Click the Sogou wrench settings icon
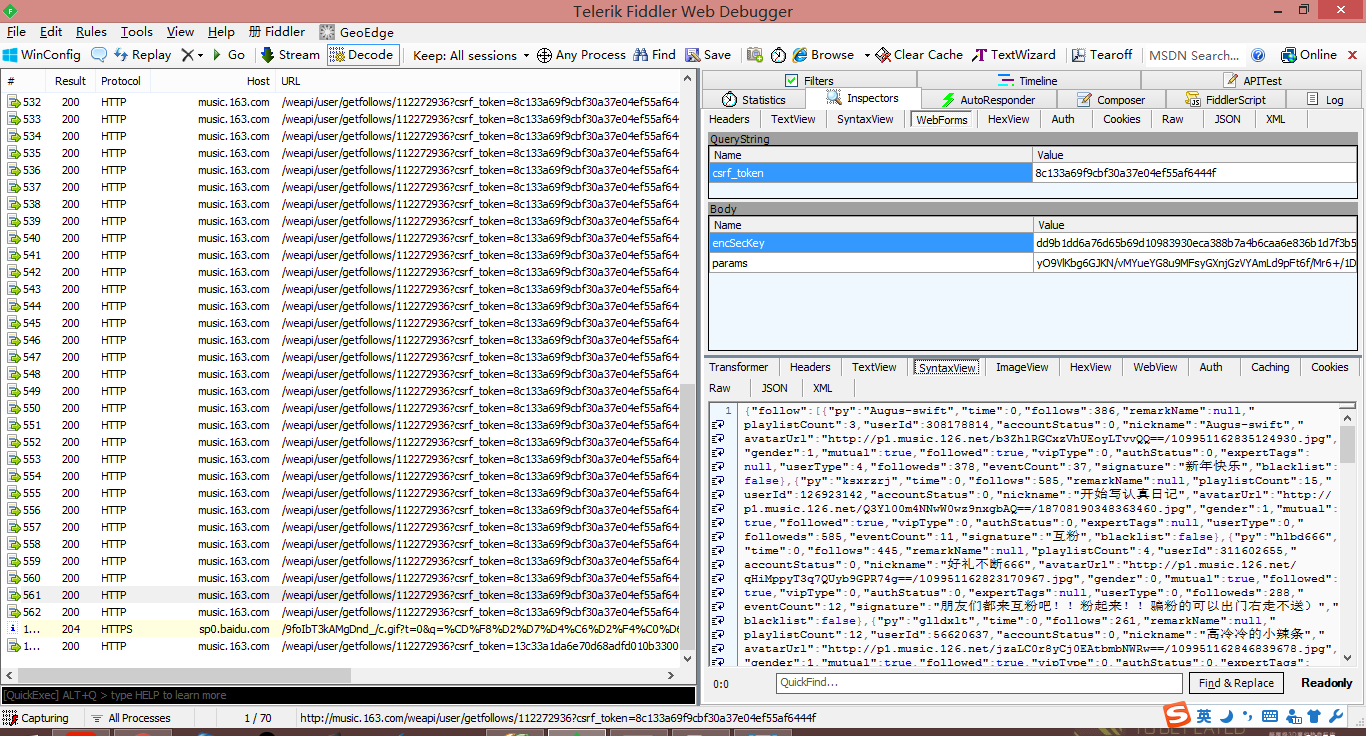The image size is (1366, 736). pos(1336,716)
